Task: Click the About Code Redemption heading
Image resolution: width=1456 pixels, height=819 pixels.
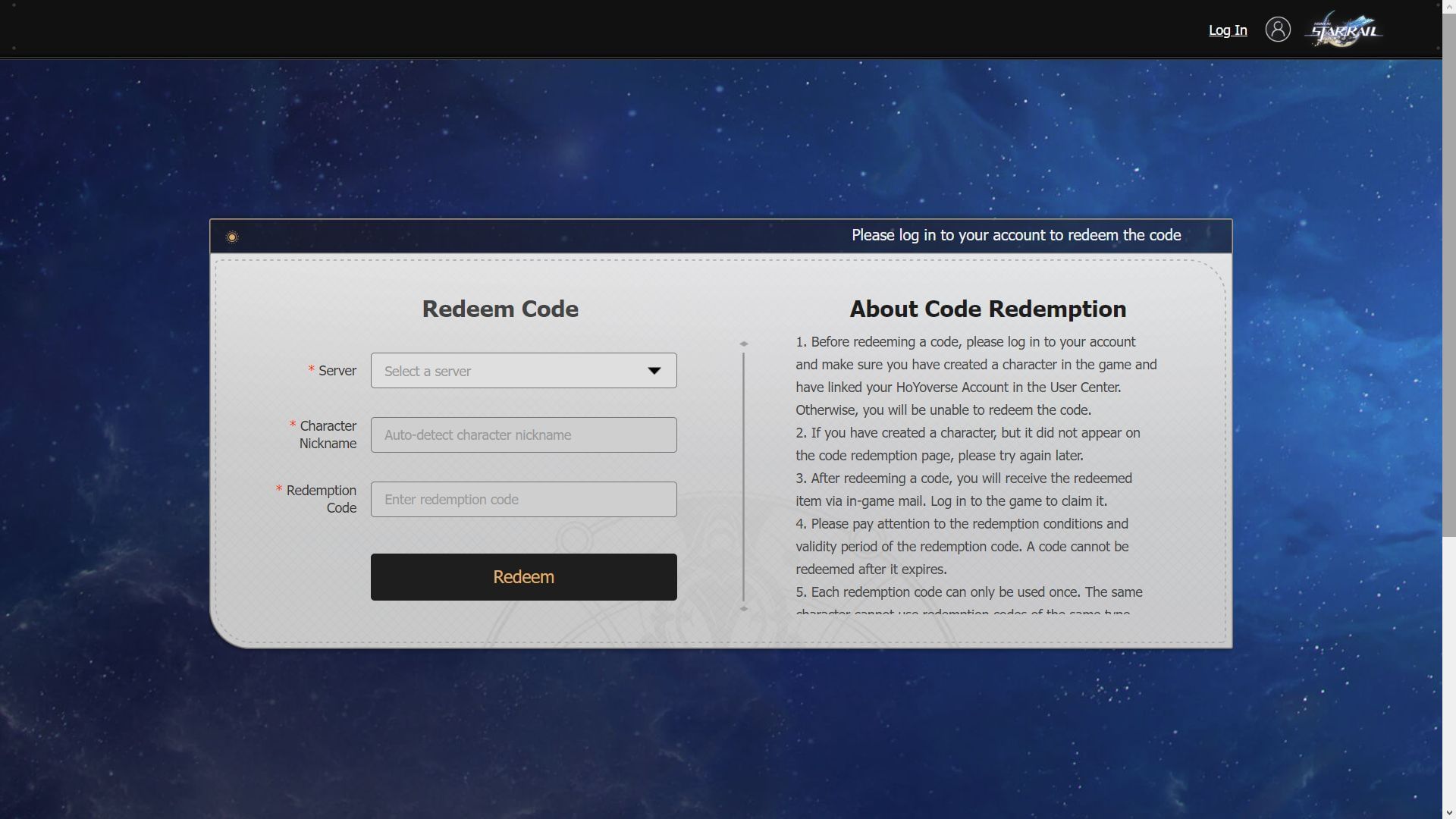Action: tap(987, 309)
